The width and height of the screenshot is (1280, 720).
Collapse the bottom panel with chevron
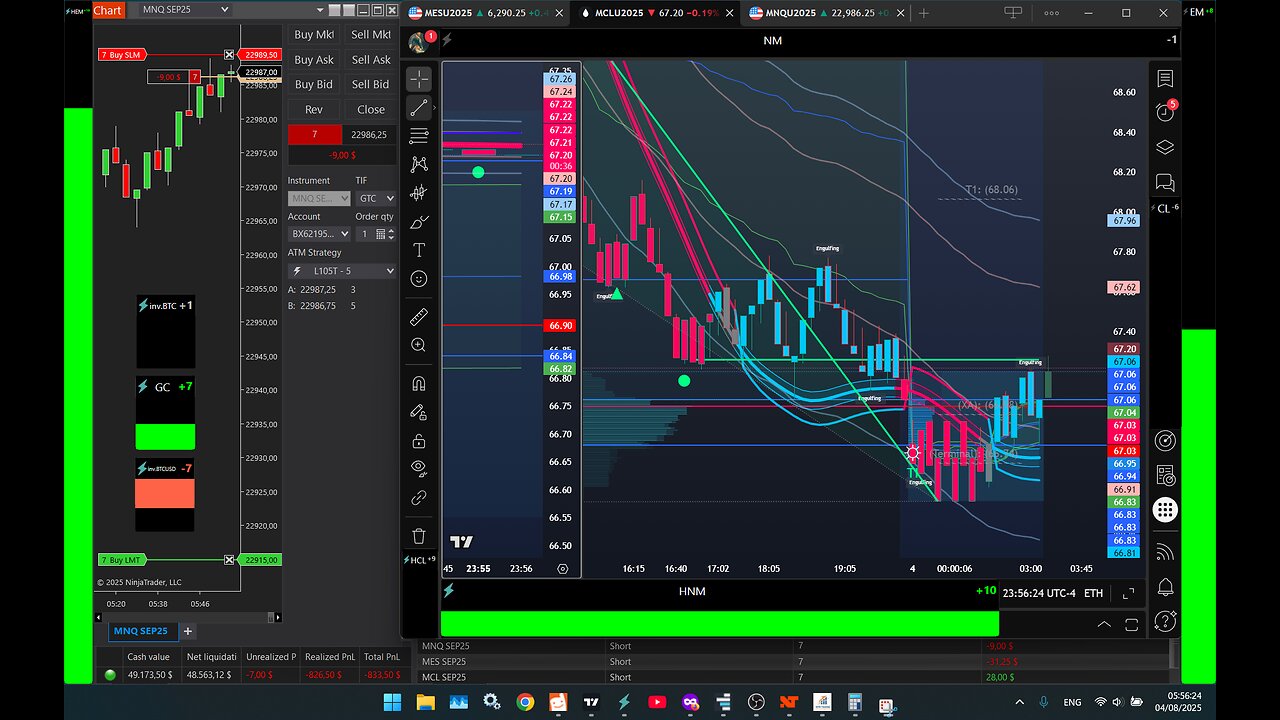(x=1104, y=624)
